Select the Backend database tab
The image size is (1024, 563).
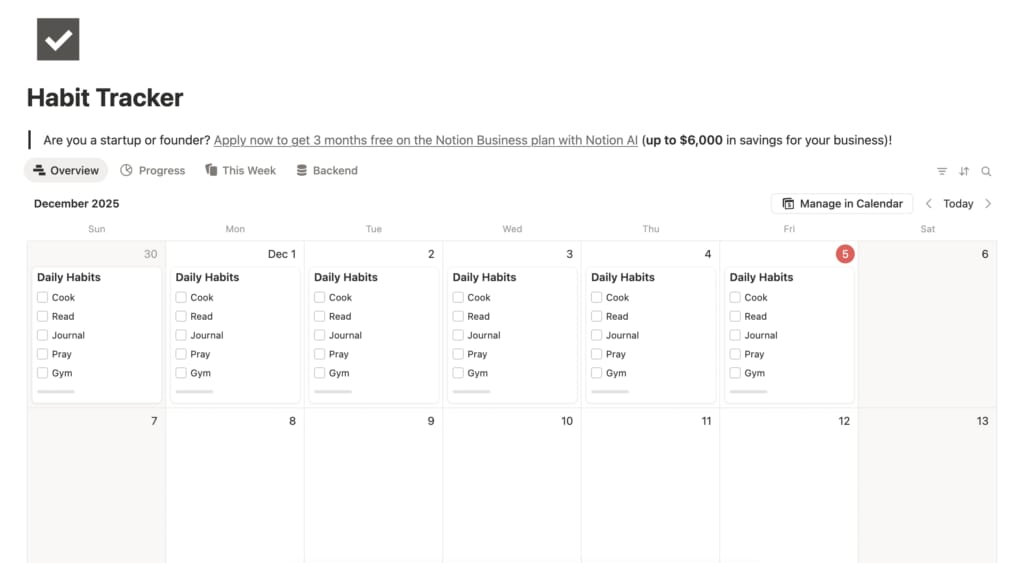[x=327, y=171]
